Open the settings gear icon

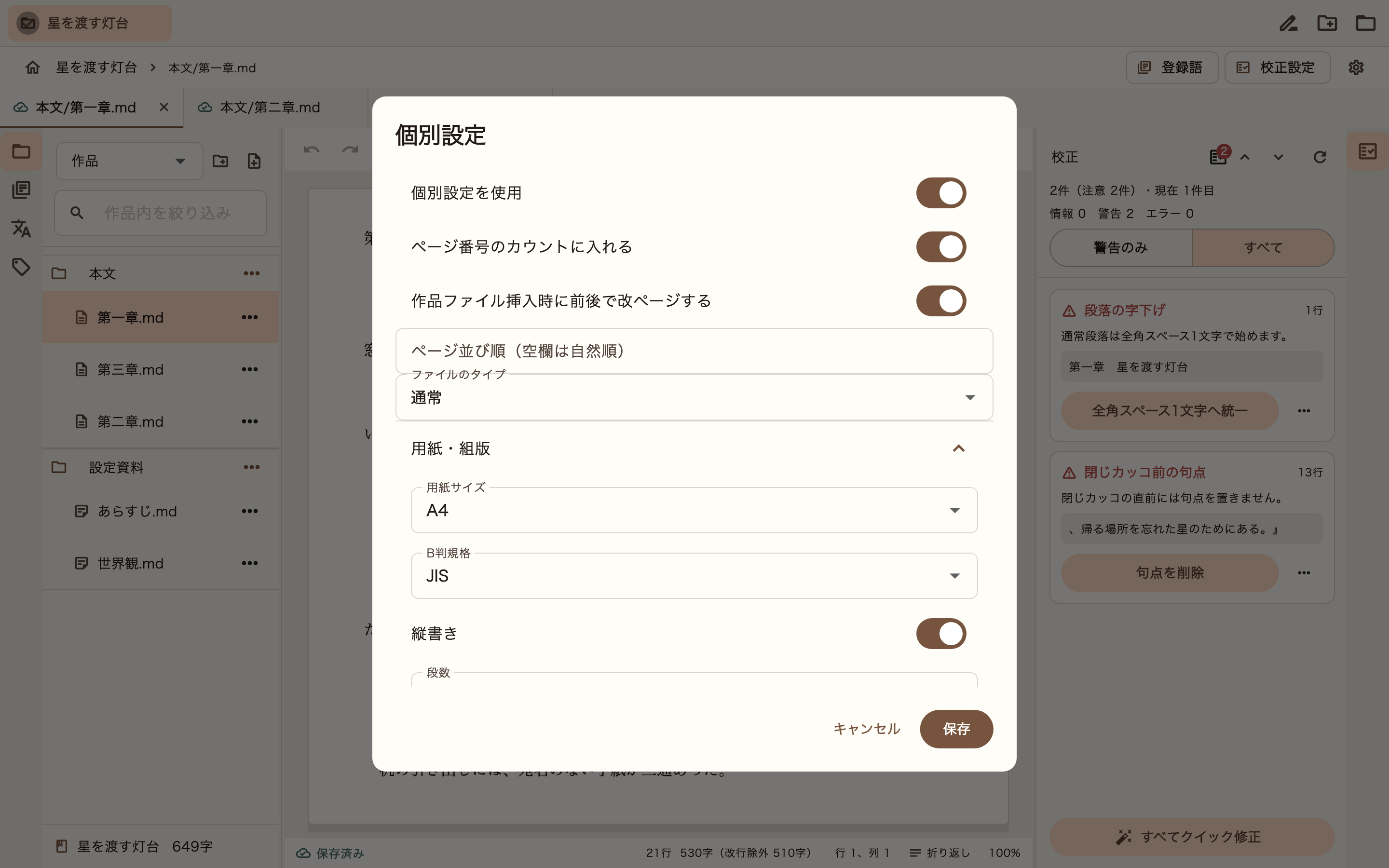click(1356, 68)
